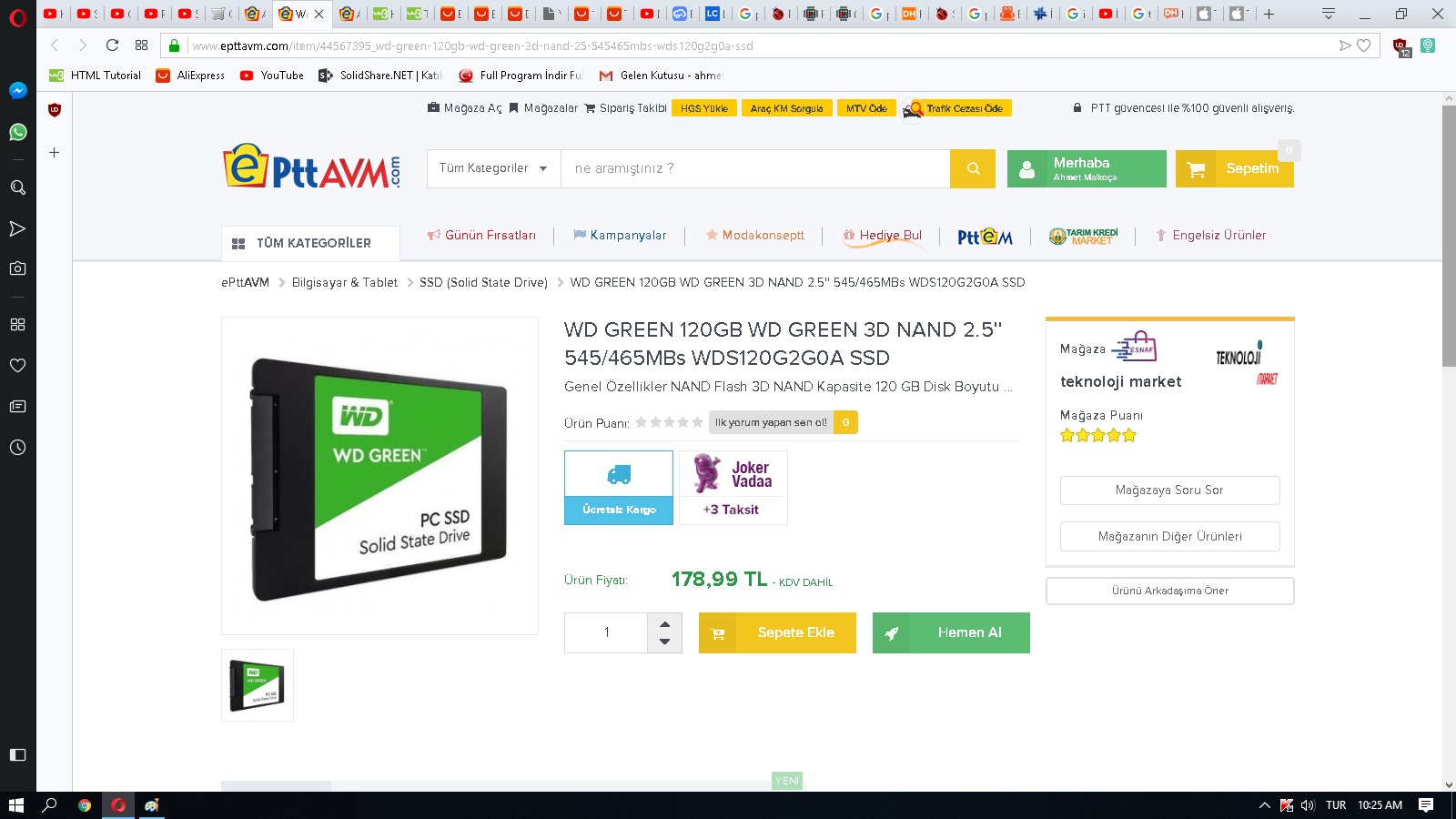
Task: Add page to bookmarks heart in address bar
Action: [1363, 45]
